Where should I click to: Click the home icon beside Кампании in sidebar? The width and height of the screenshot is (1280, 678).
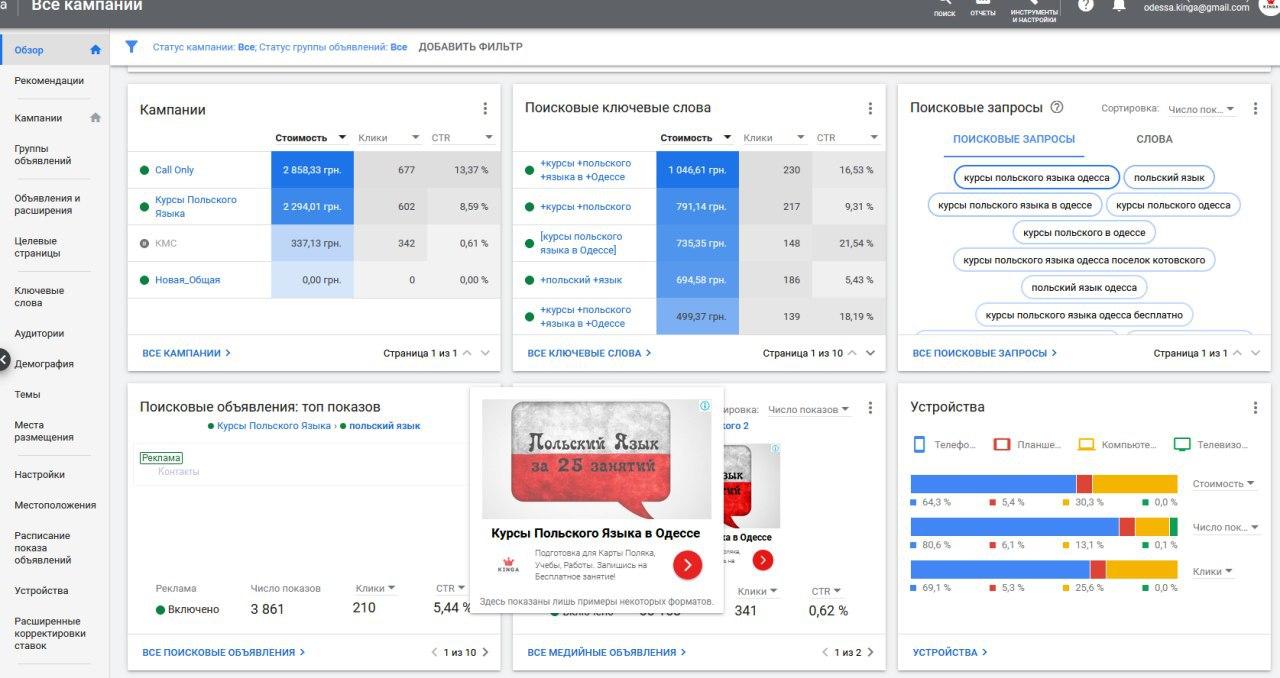pyautogui.click(x=96, y=117)
